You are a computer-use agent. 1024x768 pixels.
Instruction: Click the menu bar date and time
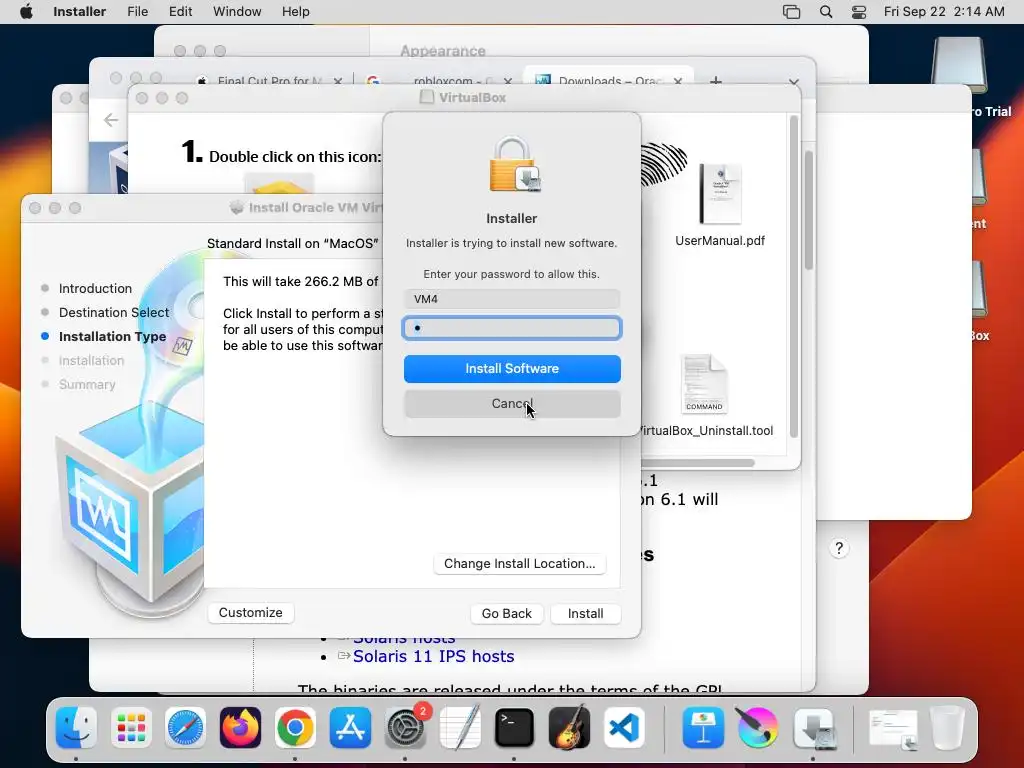coord(944,12)
